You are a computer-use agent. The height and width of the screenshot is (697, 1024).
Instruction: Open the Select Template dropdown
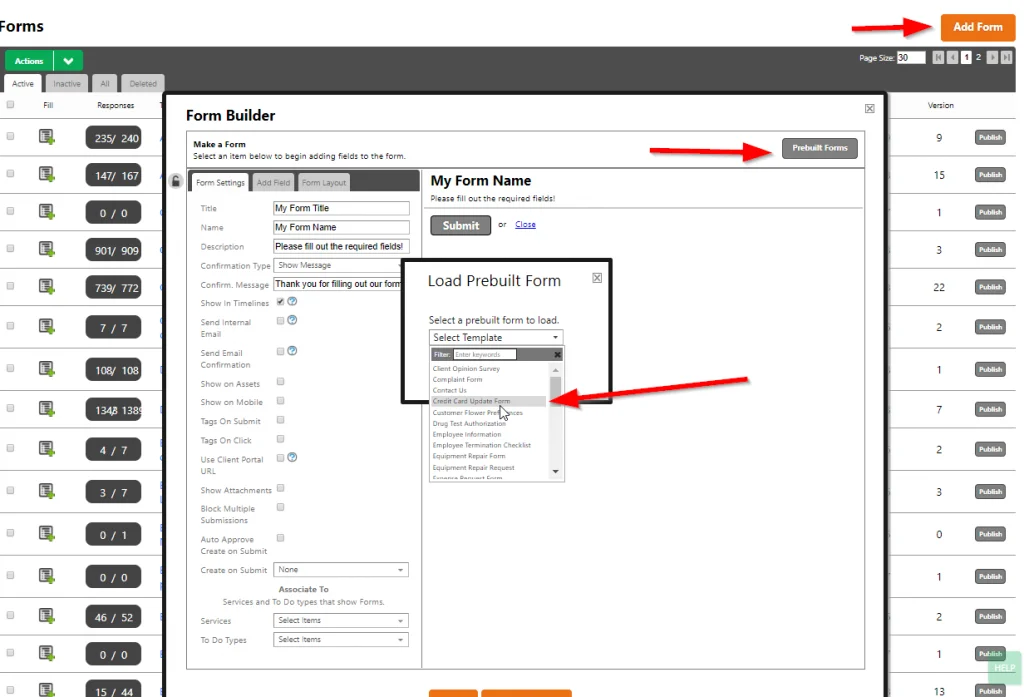[x=496, y=338]
